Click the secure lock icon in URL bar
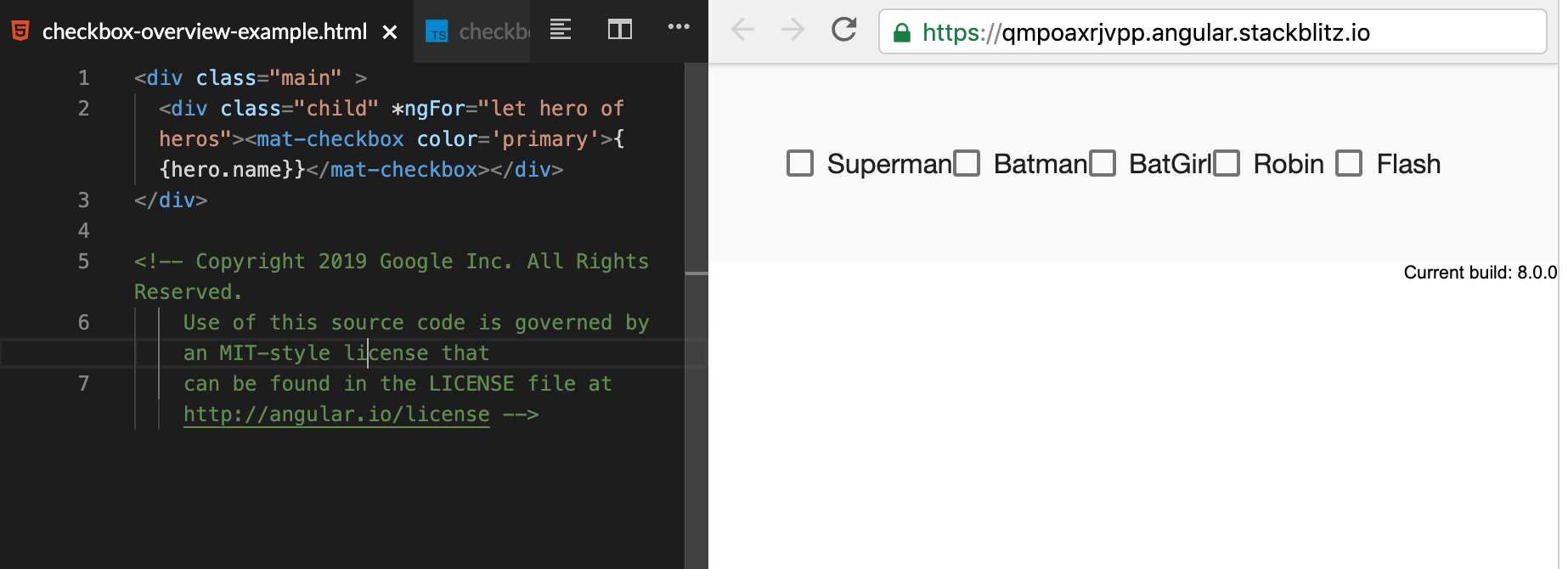 tap(902, 32)
